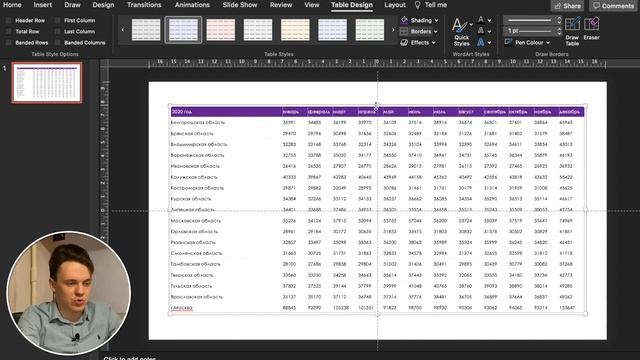Click the Shading paint bucket icon
This screenshot has width=640, height=360.
click(x=404, y=20)
